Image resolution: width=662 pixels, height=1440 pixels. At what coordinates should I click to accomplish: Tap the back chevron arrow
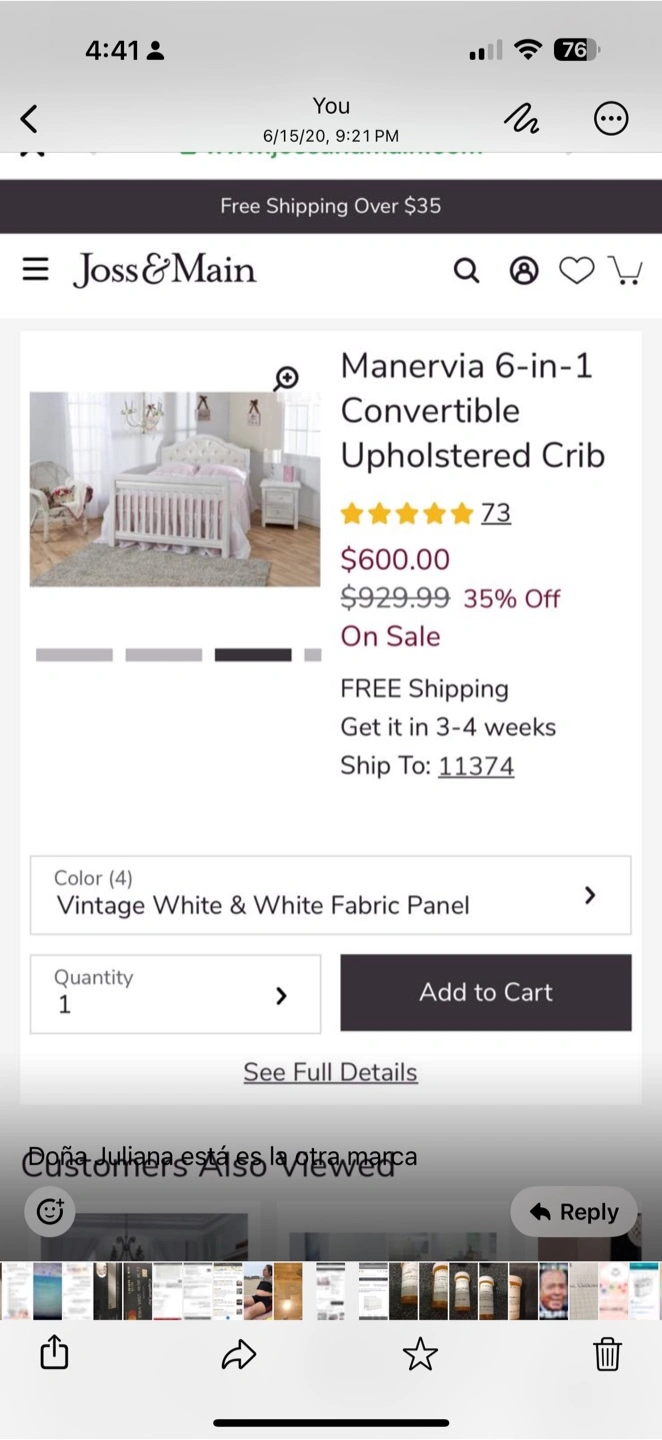pos(29,119)
